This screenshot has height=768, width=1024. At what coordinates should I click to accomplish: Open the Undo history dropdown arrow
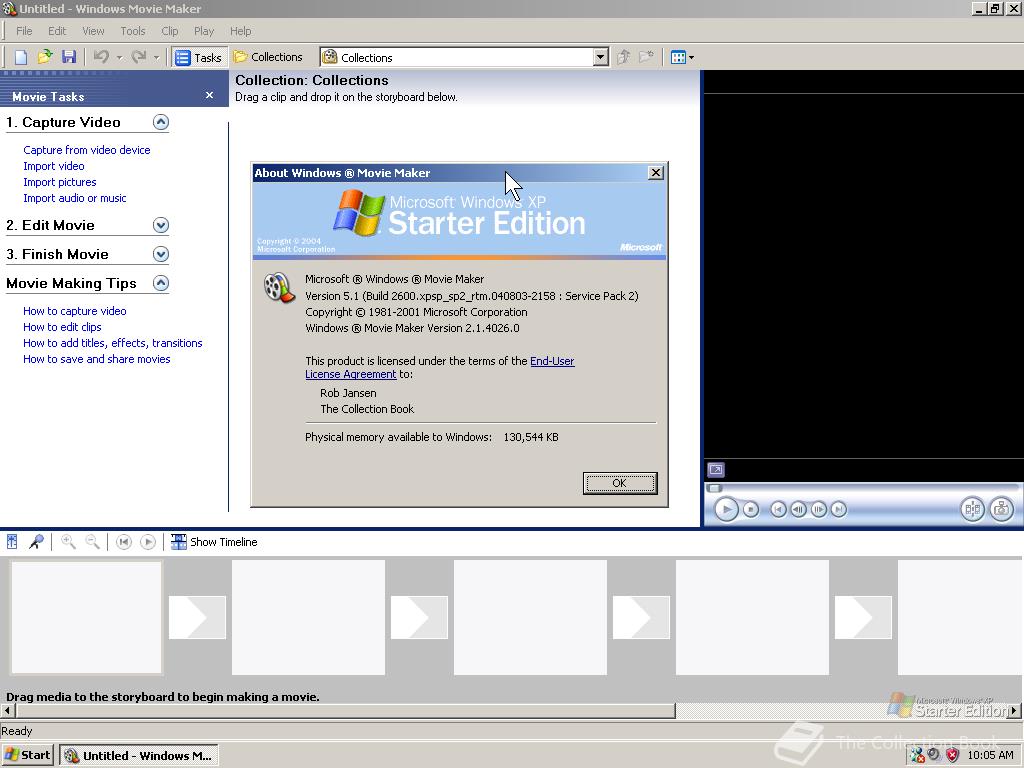coord(119,57)
